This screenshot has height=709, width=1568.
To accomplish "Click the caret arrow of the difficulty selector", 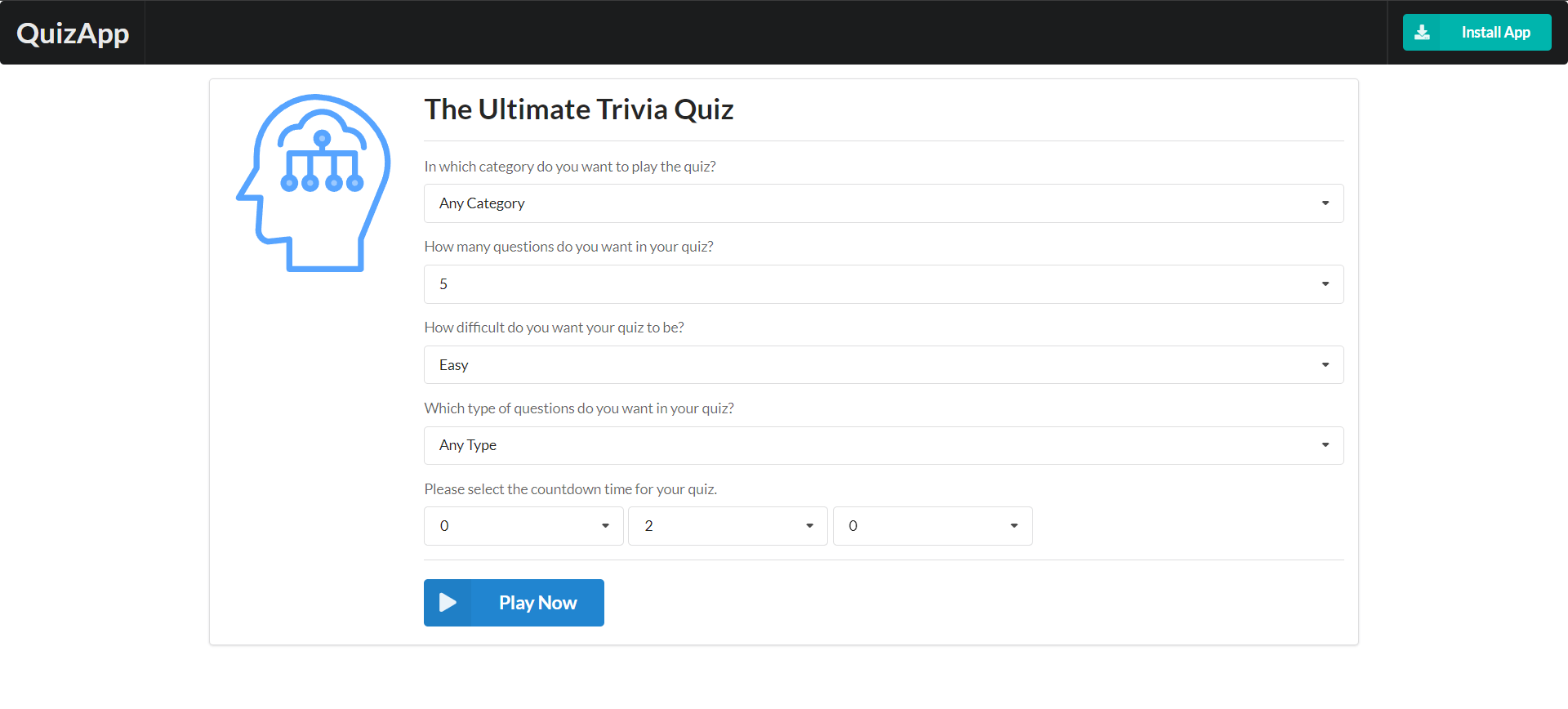I will (1325, 365).
